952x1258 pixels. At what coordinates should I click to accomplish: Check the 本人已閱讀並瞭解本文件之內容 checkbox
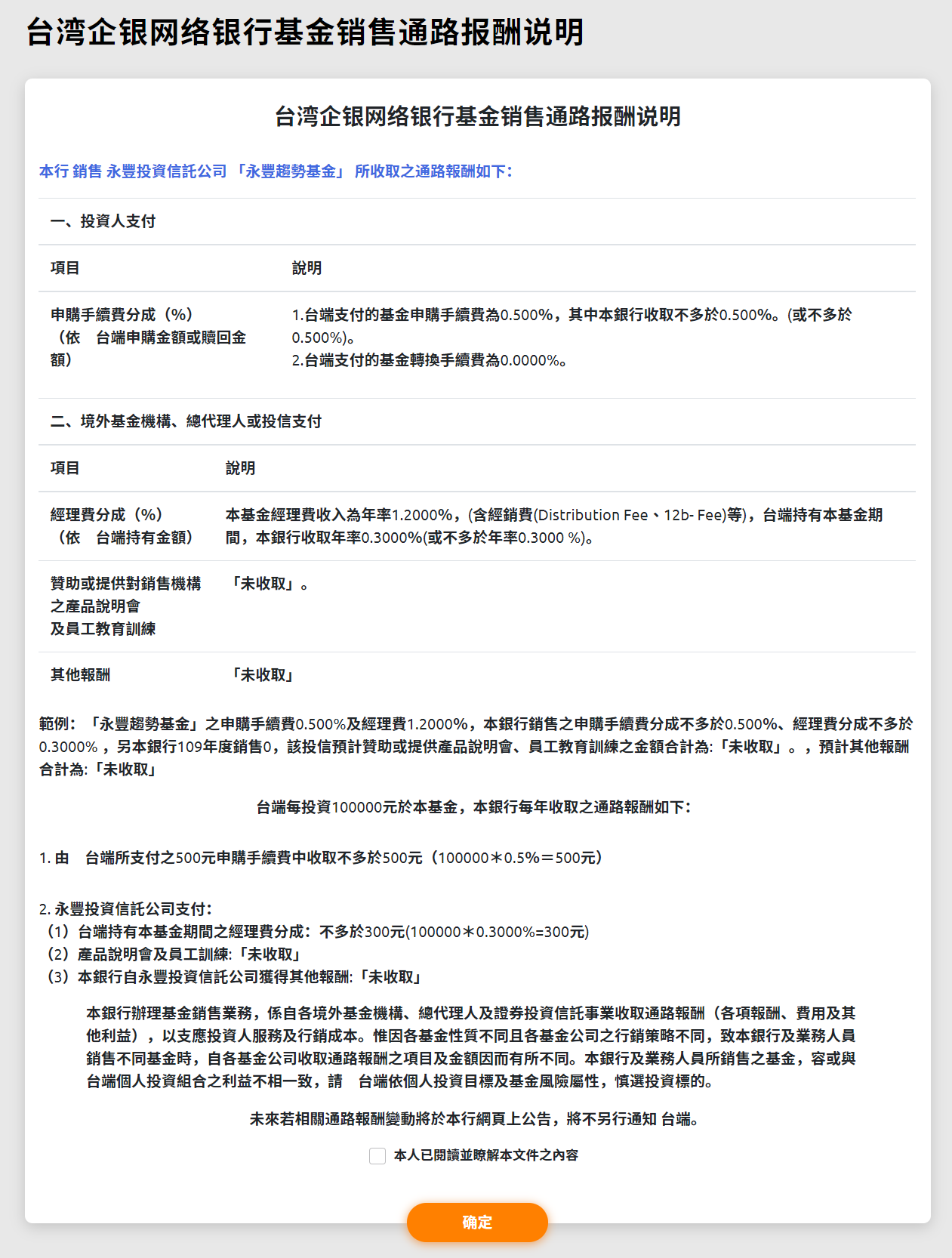pos(377,1156)
